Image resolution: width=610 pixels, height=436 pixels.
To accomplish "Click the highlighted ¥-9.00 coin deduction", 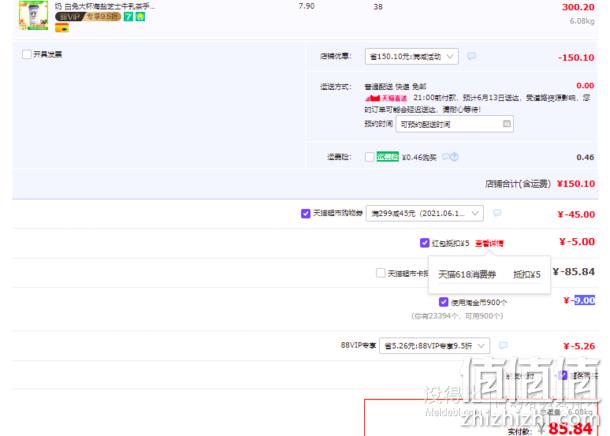I will 579,300.
